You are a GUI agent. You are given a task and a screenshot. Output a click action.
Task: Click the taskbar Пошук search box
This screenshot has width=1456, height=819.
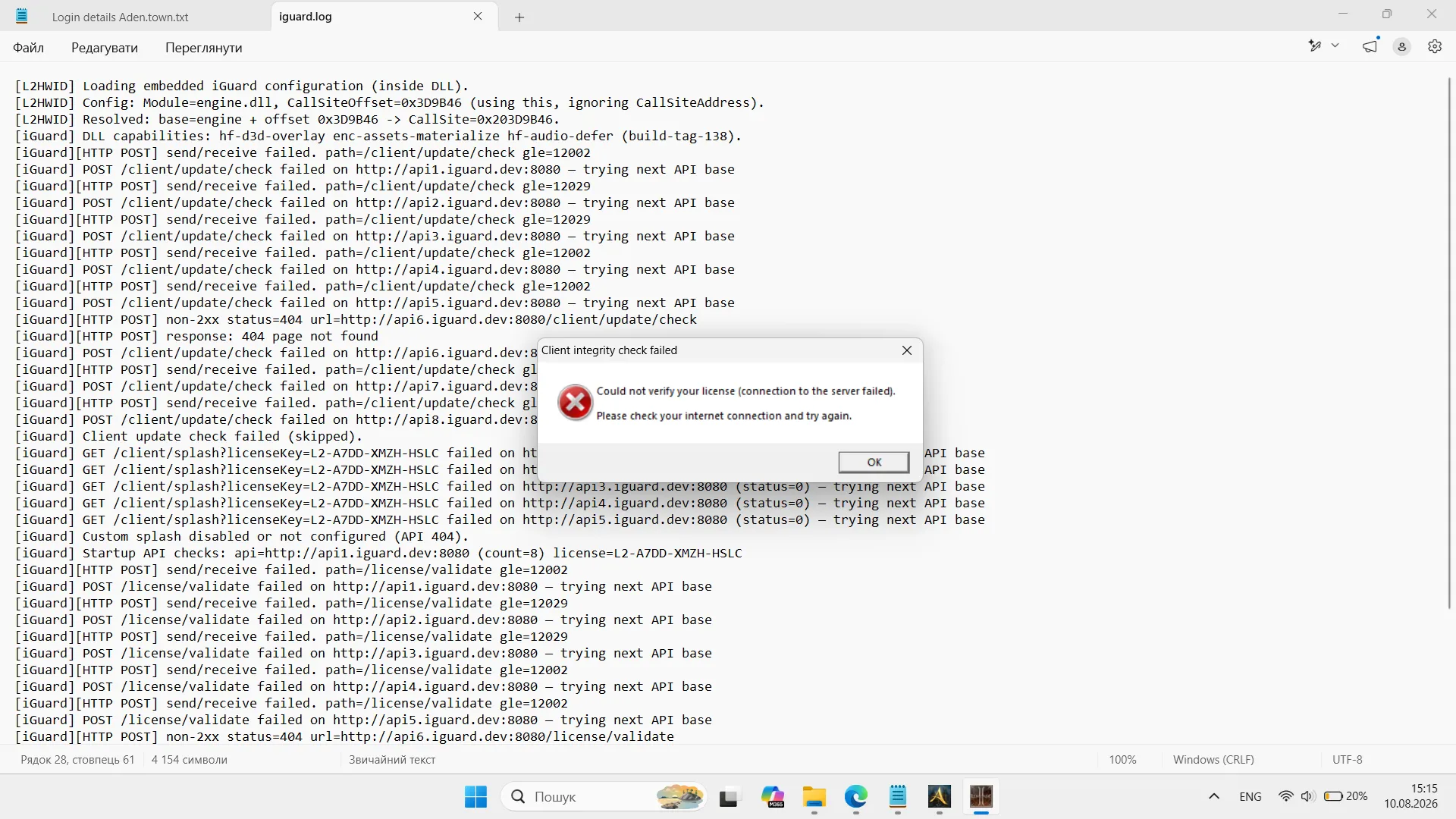(604, 797)
